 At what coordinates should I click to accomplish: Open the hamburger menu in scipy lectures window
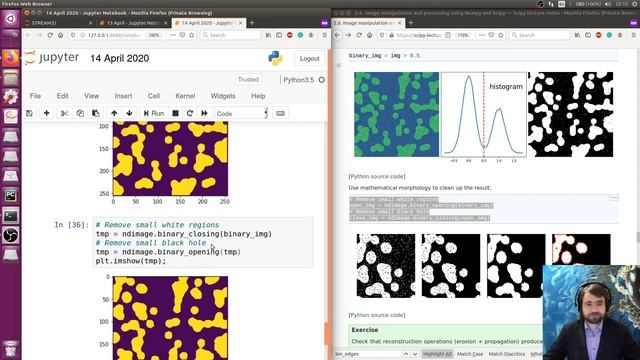point(633,35)
